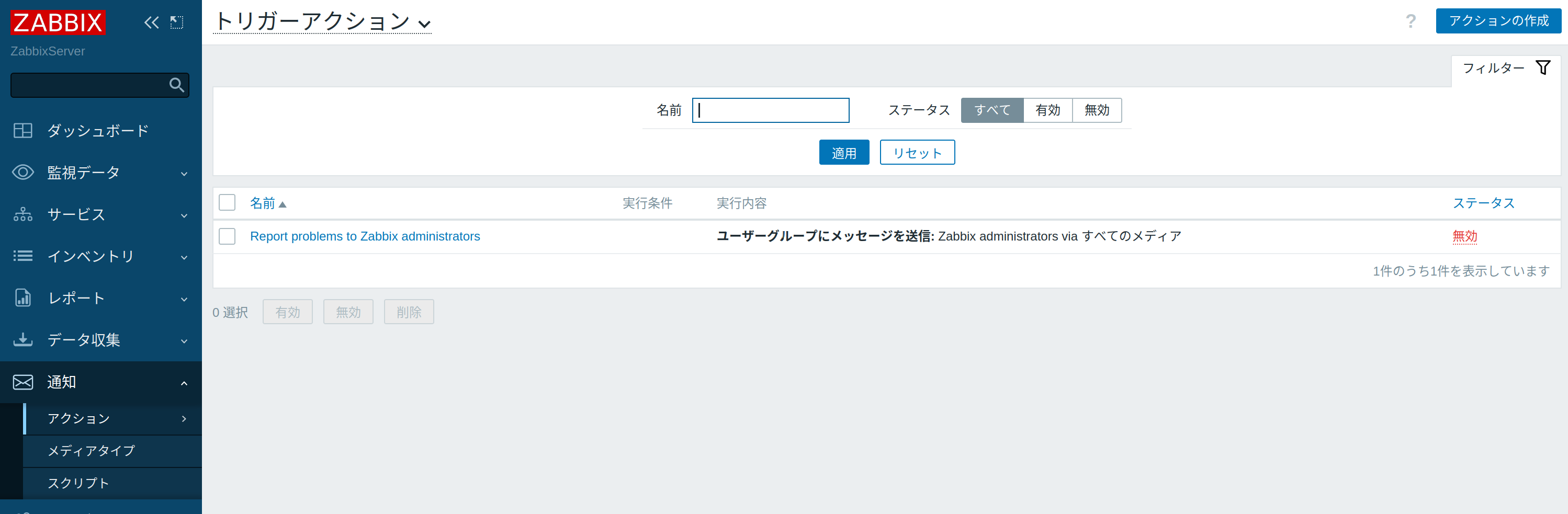Select 有効 status filter option

coord(1047,110)
